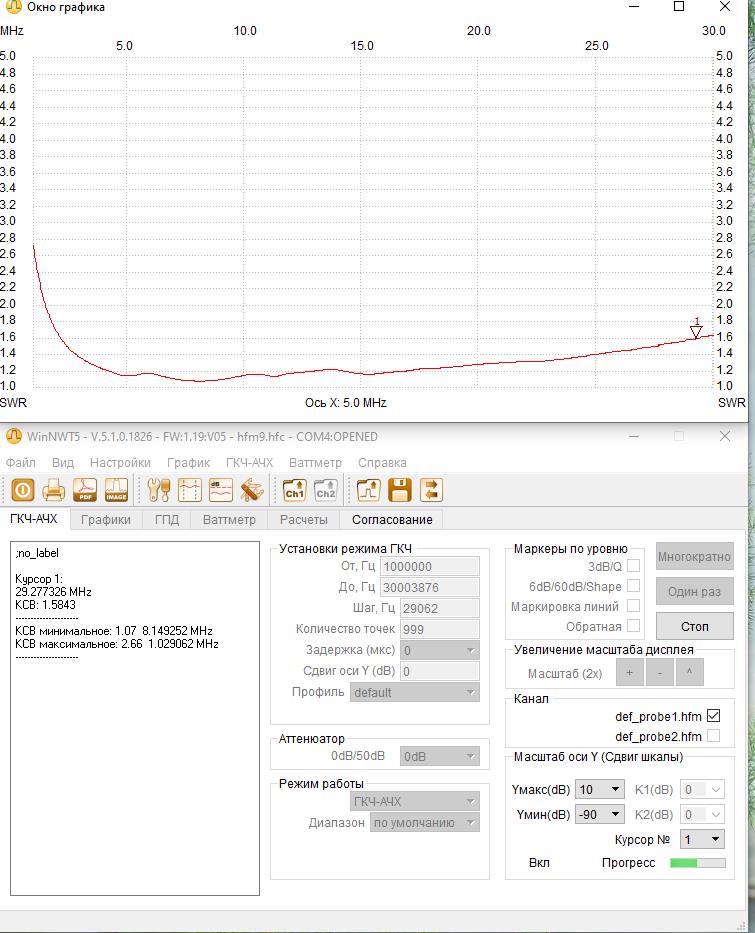Click the Стоп button
The image size is (755, 933).
pyautogui.click(x=694, y=626)
